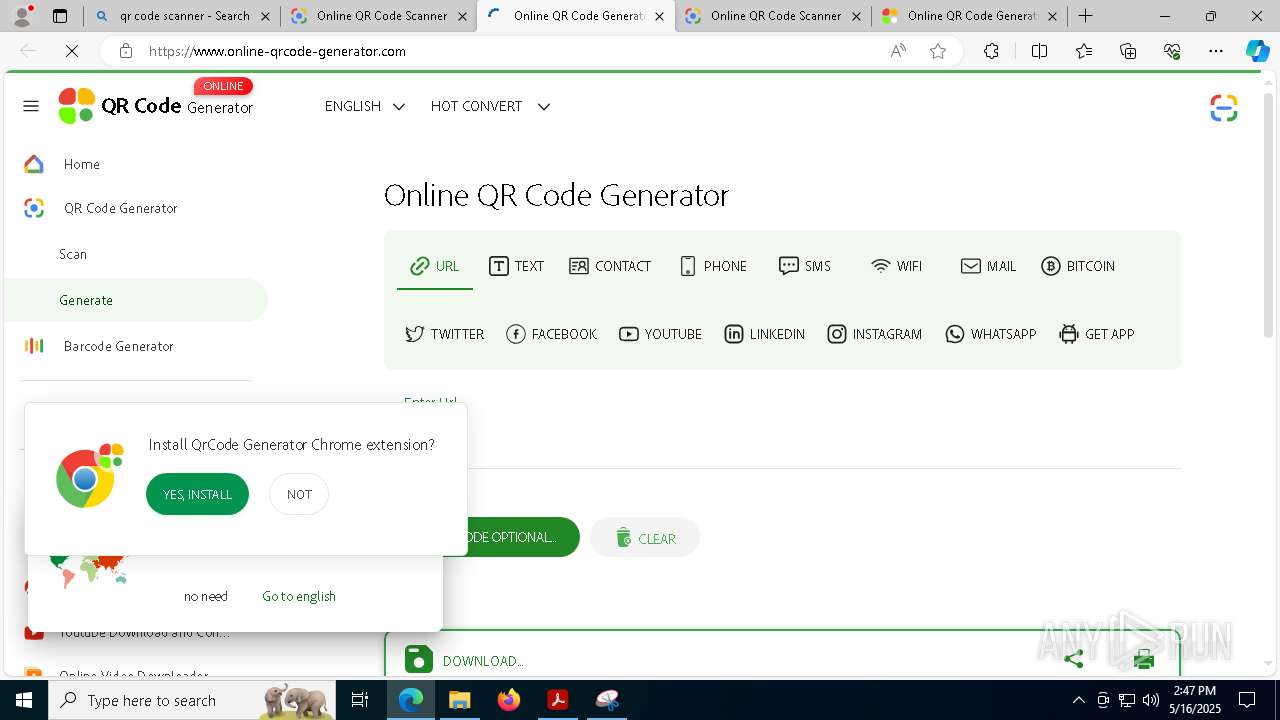Open Read aloud in address bar

pyautogui.click(x=898, y=51)
